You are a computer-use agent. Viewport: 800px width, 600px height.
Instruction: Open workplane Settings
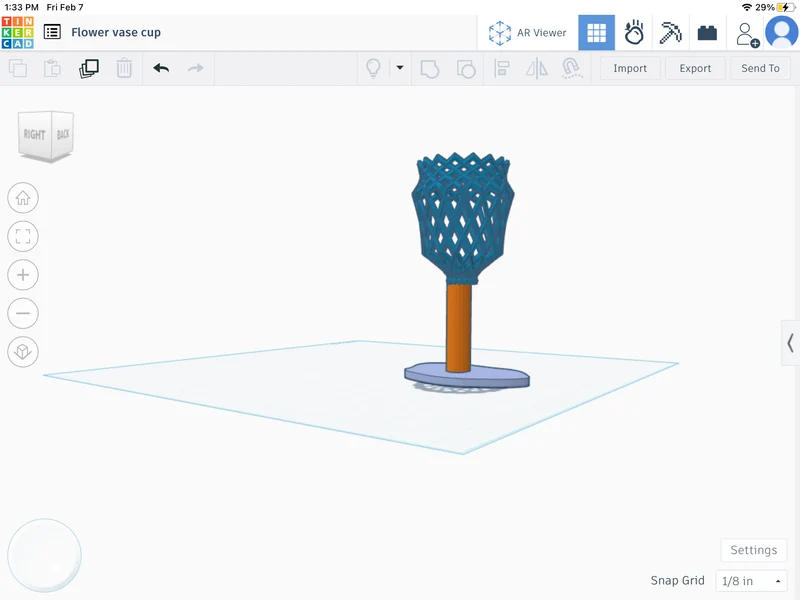(x=753, y=550)
